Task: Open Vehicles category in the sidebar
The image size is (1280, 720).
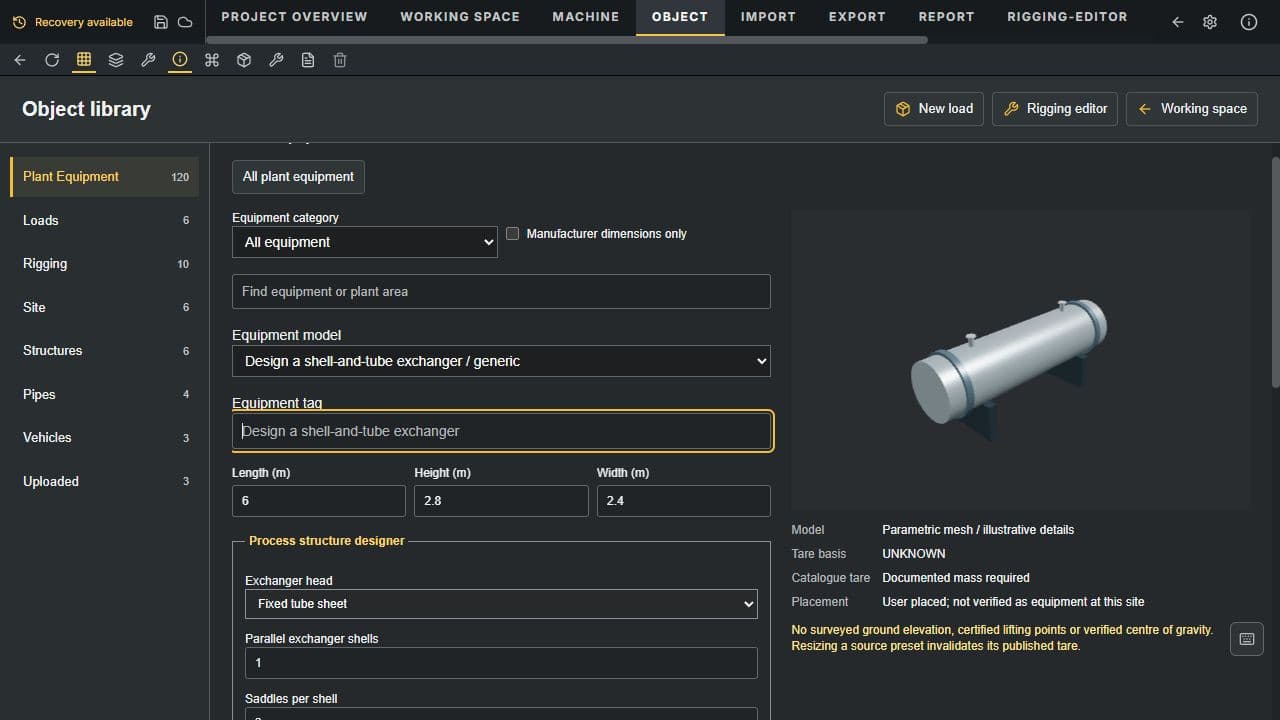Action: (105, 438)
